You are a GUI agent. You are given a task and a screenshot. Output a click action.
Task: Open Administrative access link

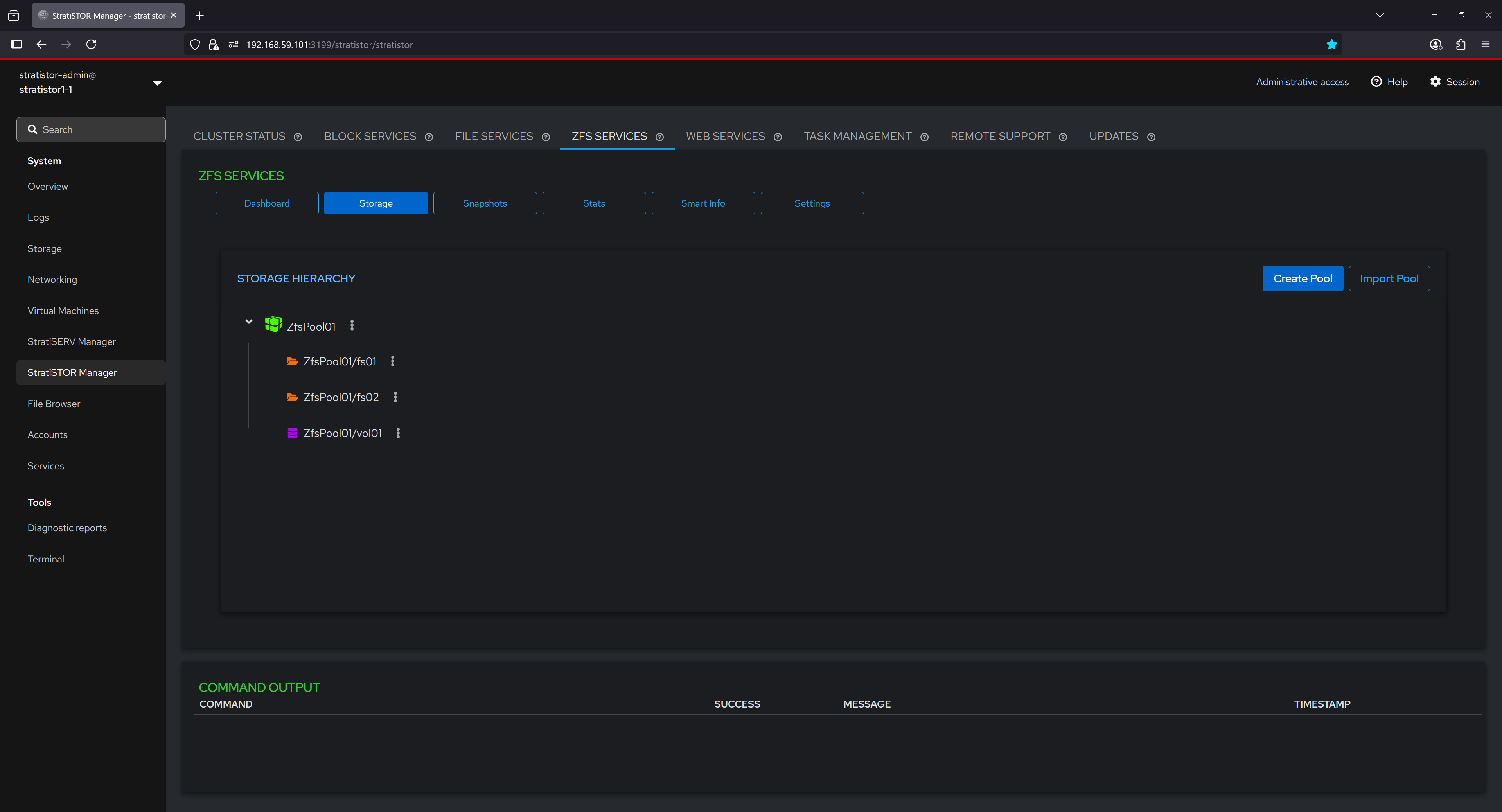(1301, 82)
